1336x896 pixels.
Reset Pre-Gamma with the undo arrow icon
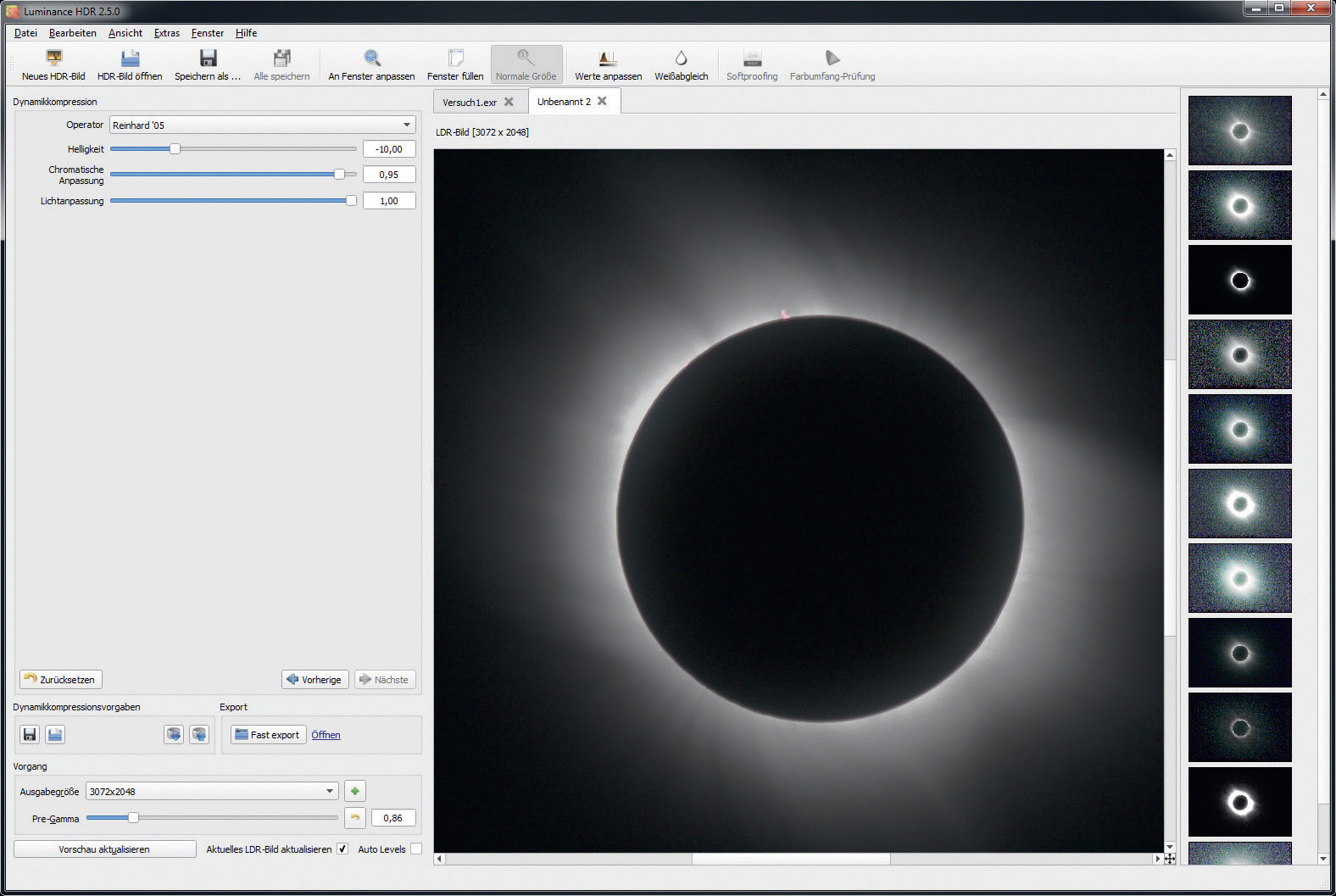(355, 818)
